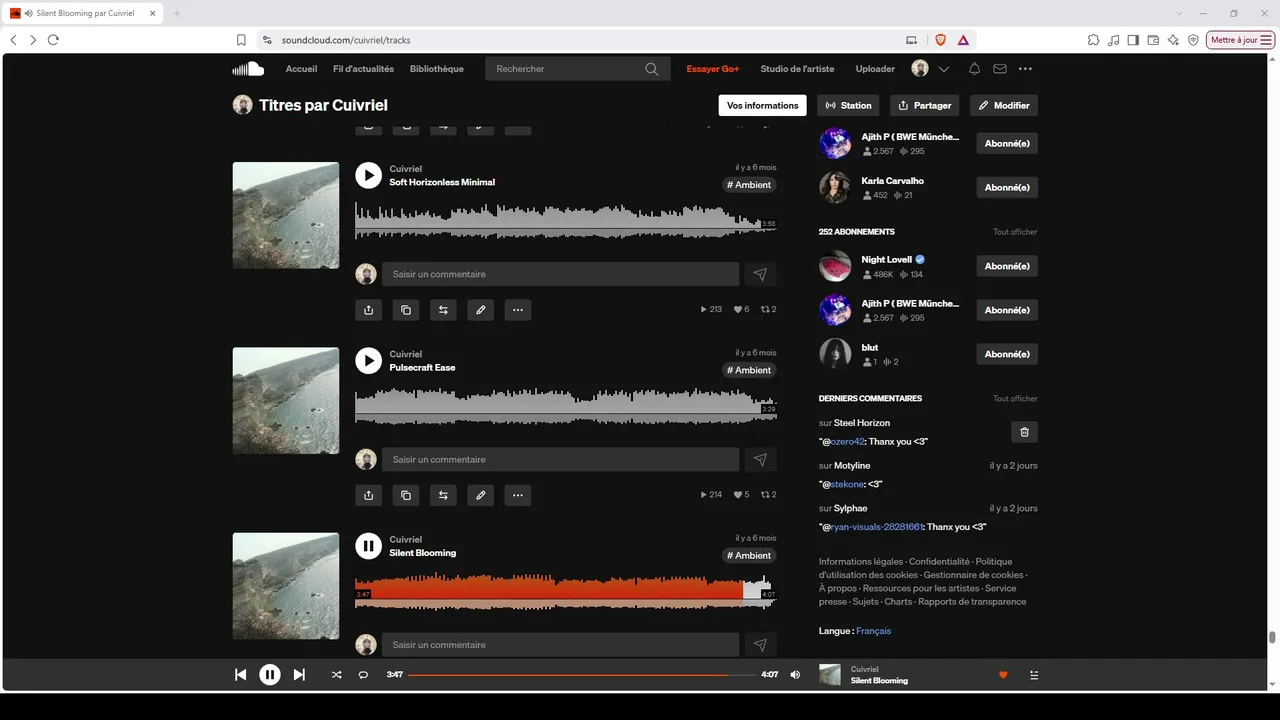Edit the Soft Horizonless Minimal track
Screen dimensions: 1280x720
[x=481, y=310]
